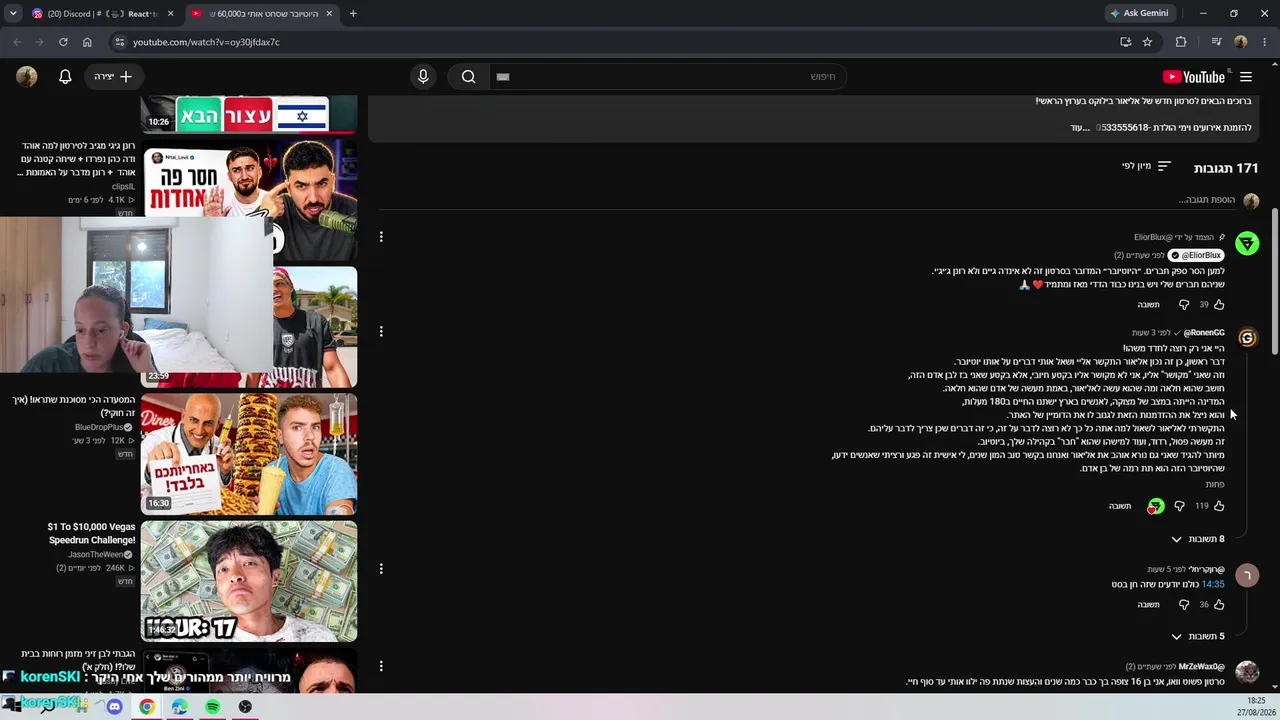The image size is (1280, 720).
Task: Open action menu for pinned @EliorBlux comment
Action: click(x=381, y=237)
